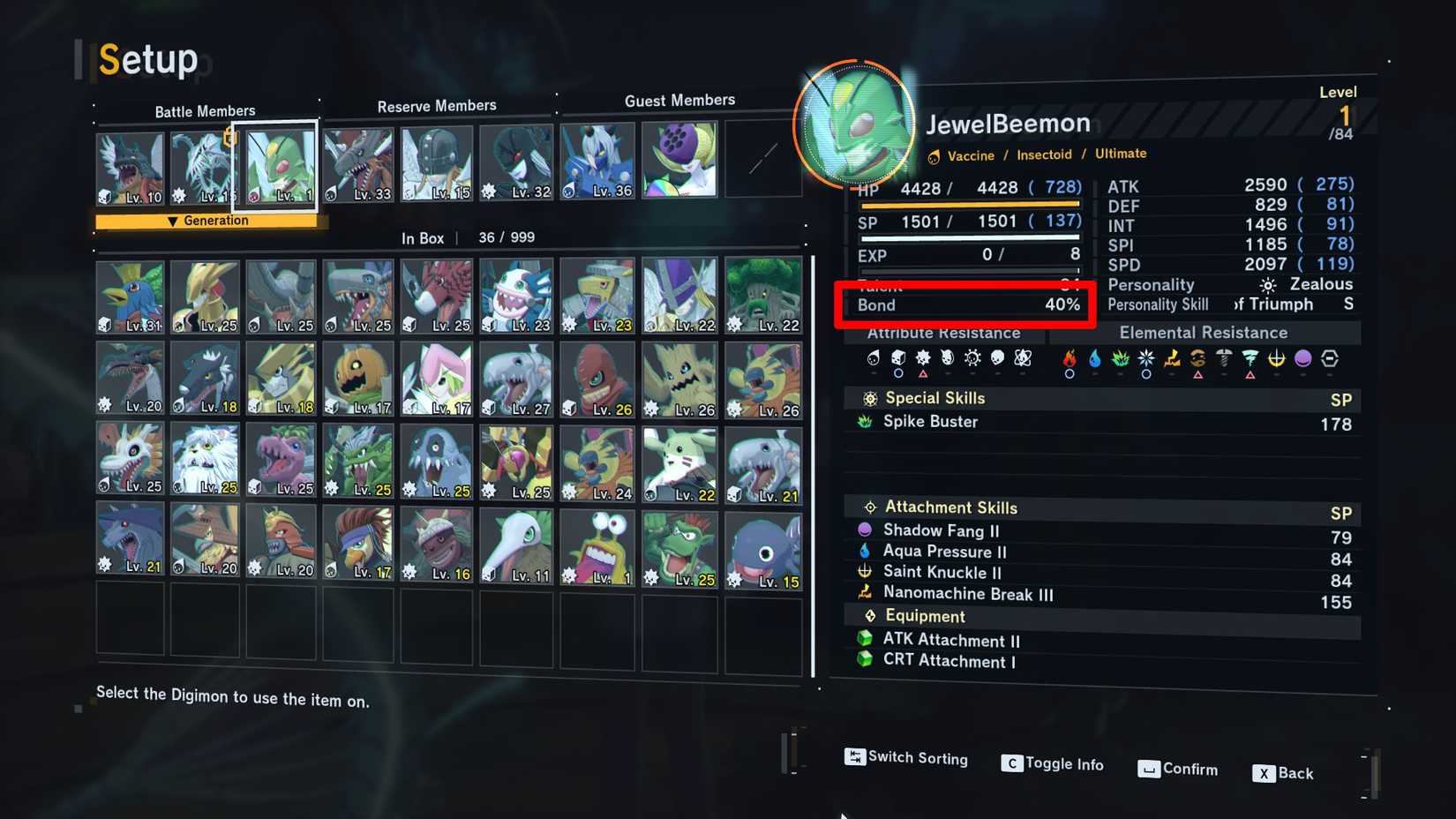Click the Vaccine attribute icon
The height and width of the screenshot is (819, 1456).
[x=934, y=156]
